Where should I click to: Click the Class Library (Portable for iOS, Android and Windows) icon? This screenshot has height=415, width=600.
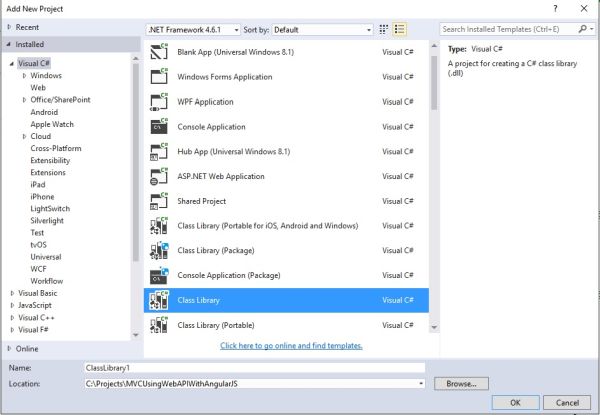click(x=159, y=226)
